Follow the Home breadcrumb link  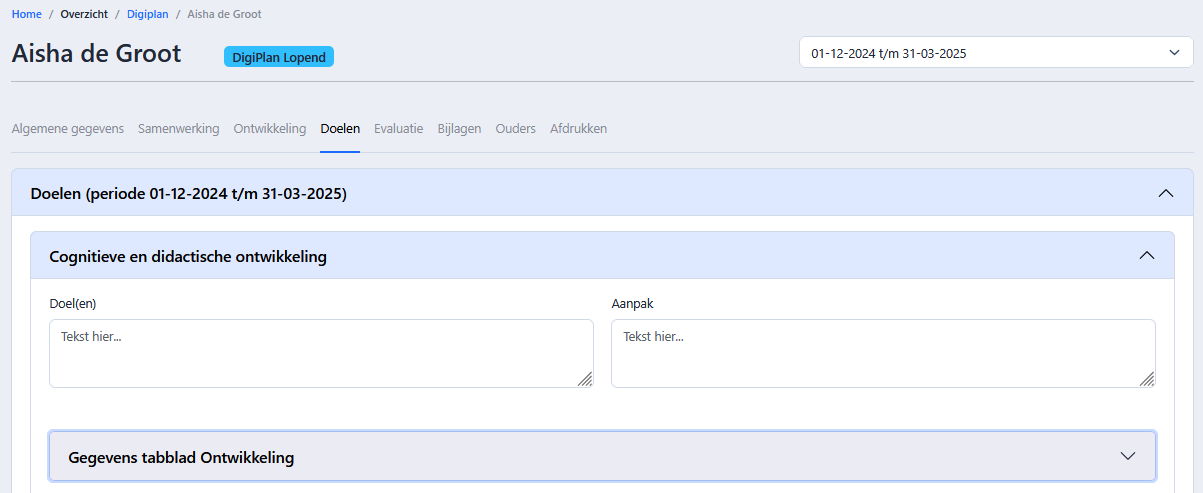pos(27,15)
